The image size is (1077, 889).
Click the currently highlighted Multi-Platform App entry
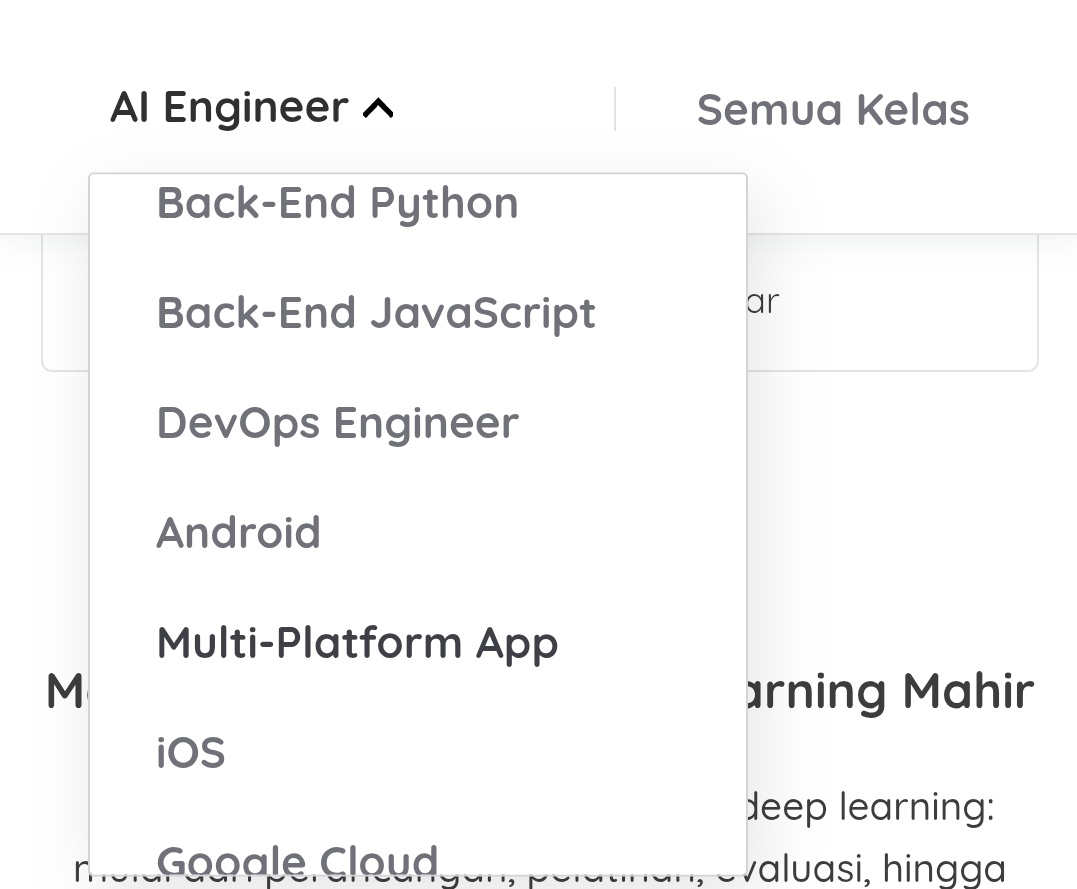tap(357, 642)
